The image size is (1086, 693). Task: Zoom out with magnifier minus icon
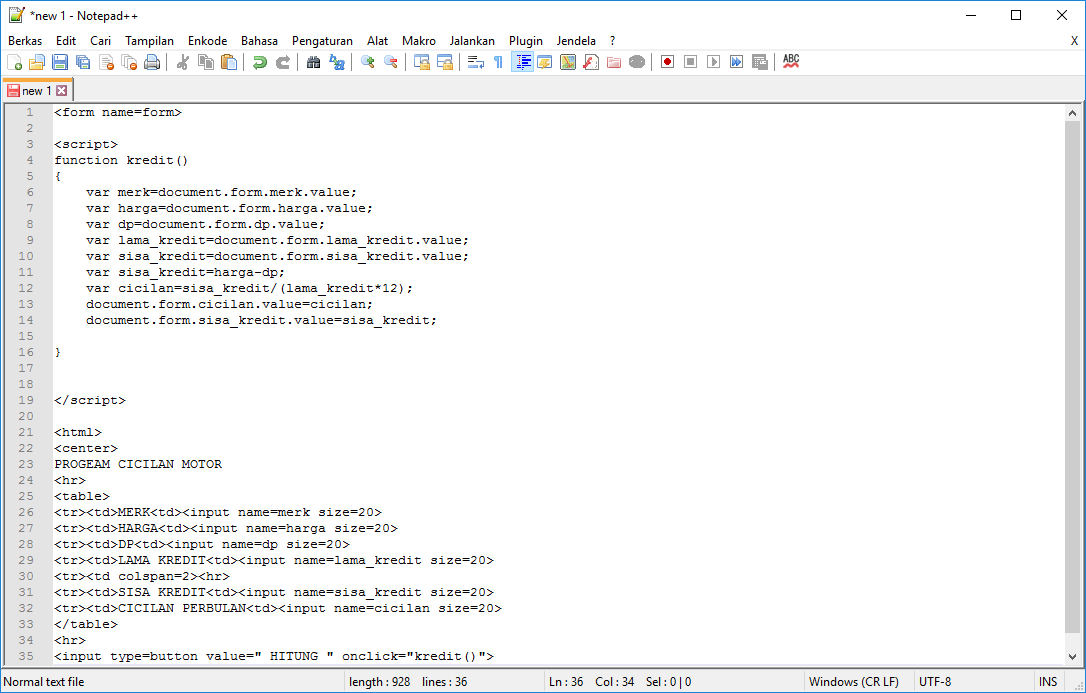(x=391, y=62)
